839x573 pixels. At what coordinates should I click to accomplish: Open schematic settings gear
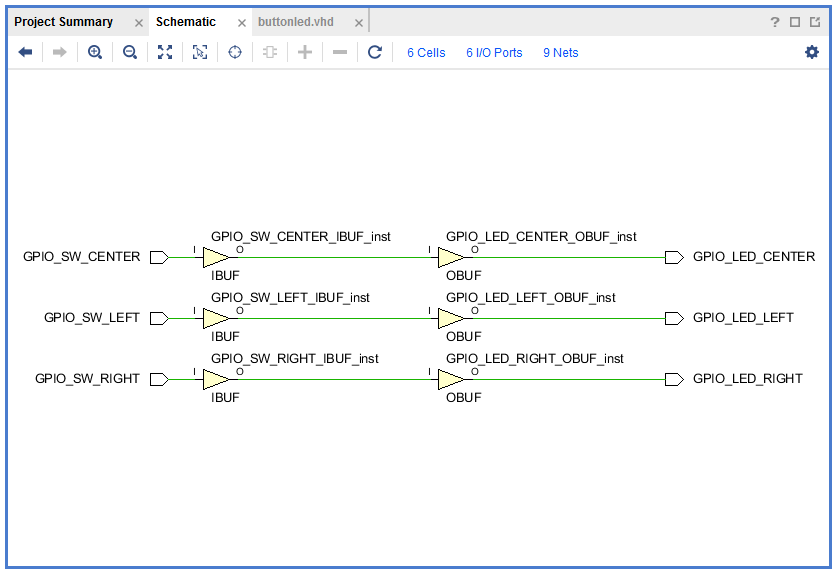click(x=812, y=52)
